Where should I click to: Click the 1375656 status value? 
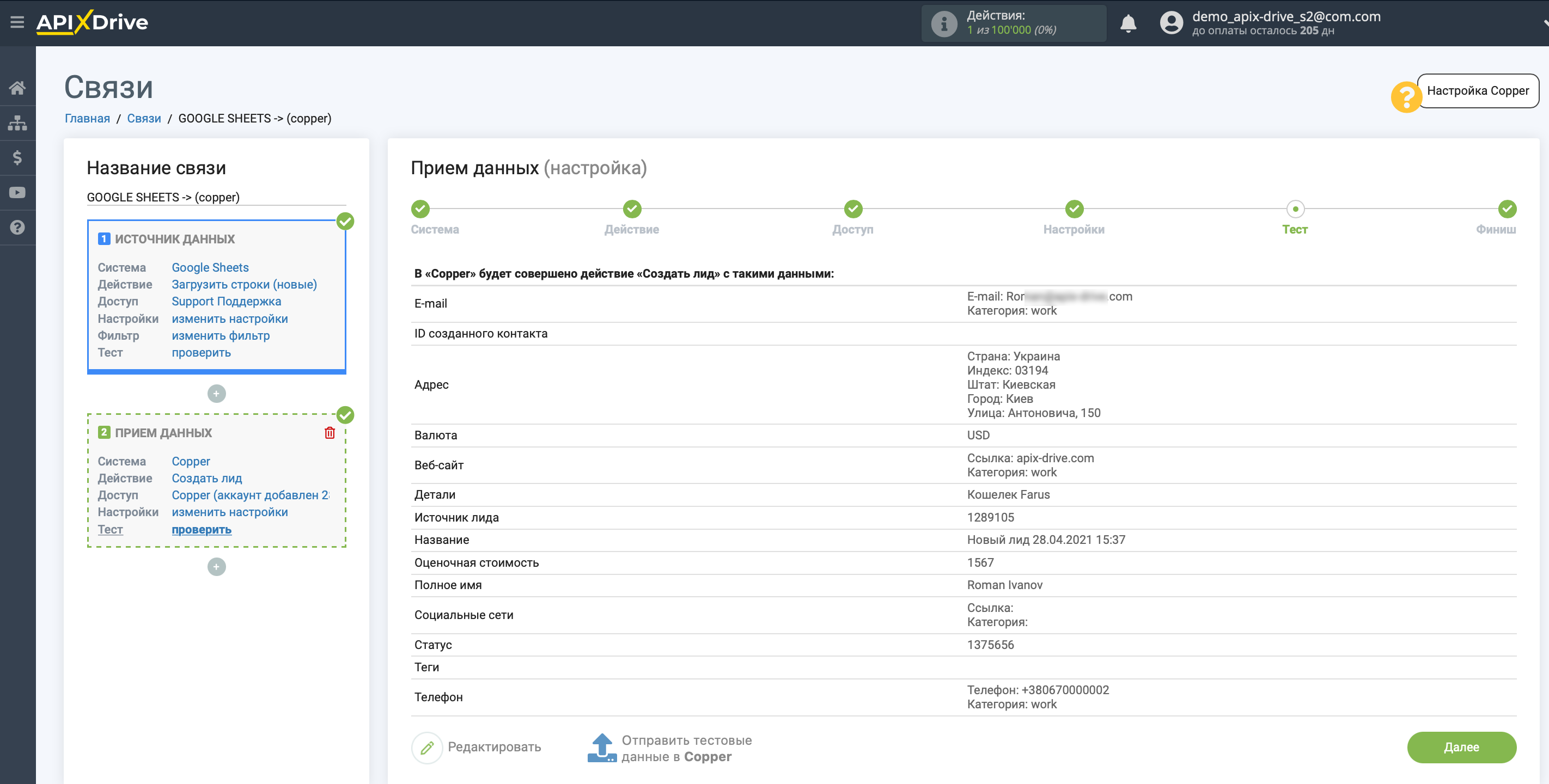coord(990,645)
